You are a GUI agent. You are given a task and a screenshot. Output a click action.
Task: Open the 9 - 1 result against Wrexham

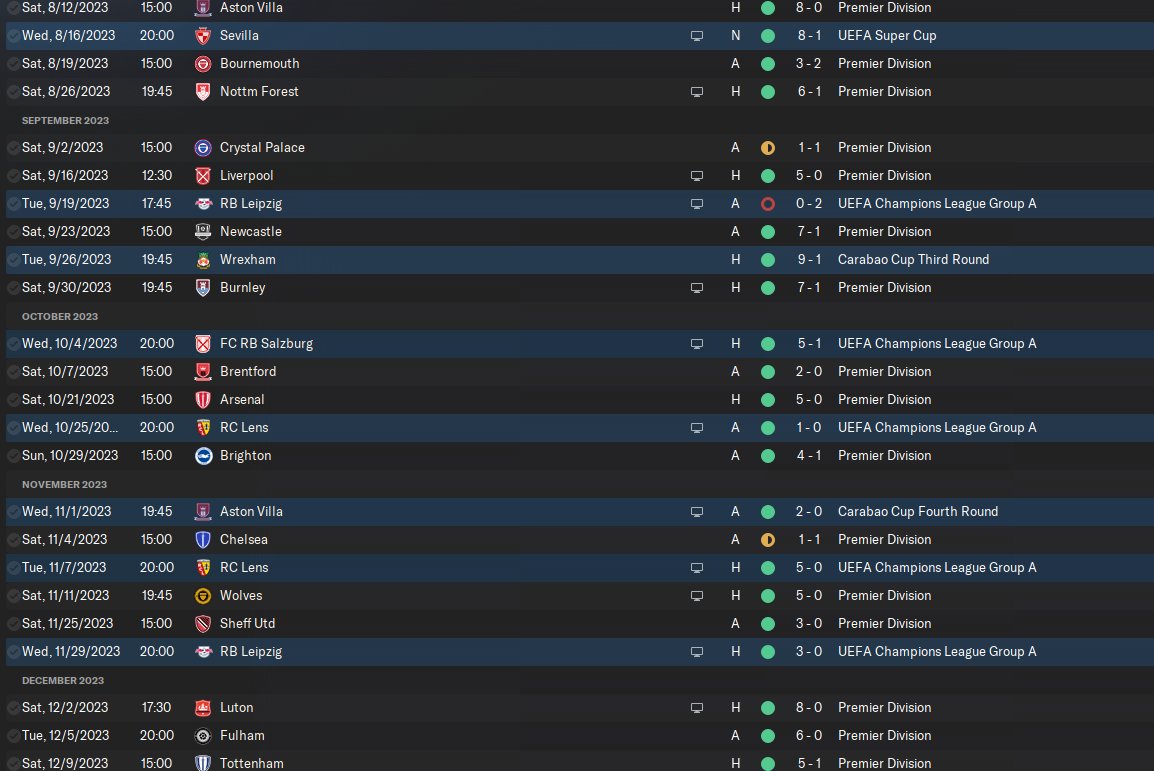pyautogui.click(x=809, y=260)
